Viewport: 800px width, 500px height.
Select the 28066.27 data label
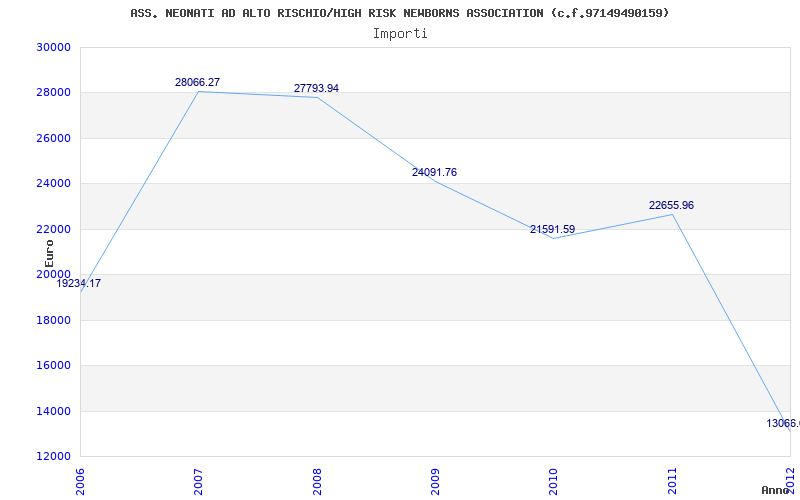coord(197,82)
